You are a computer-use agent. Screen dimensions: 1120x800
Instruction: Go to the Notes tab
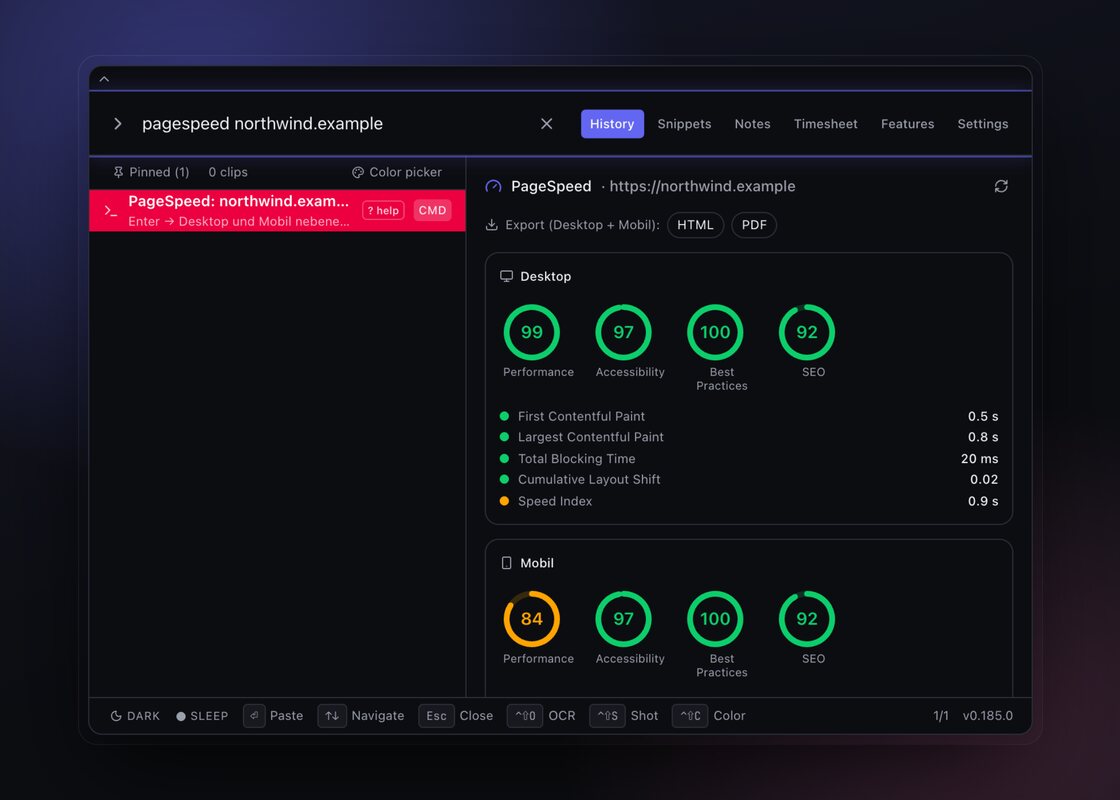pyautogui.click(x=752, y=124)
